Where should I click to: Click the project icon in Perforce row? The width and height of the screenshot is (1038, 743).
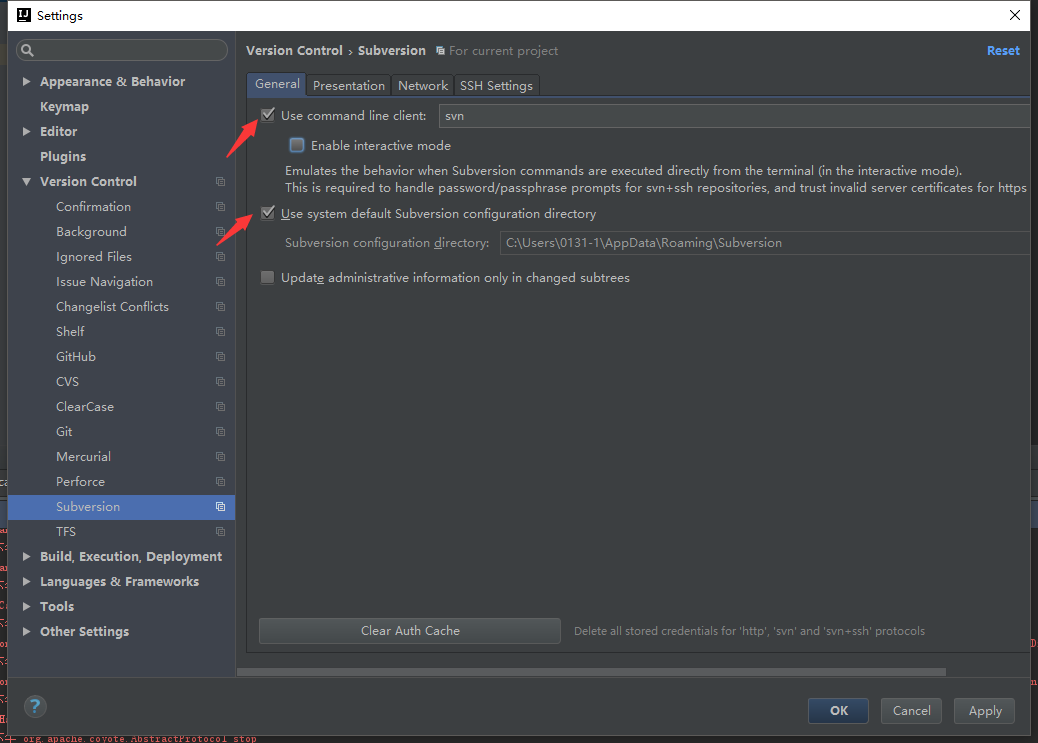[x=220, y=481]
